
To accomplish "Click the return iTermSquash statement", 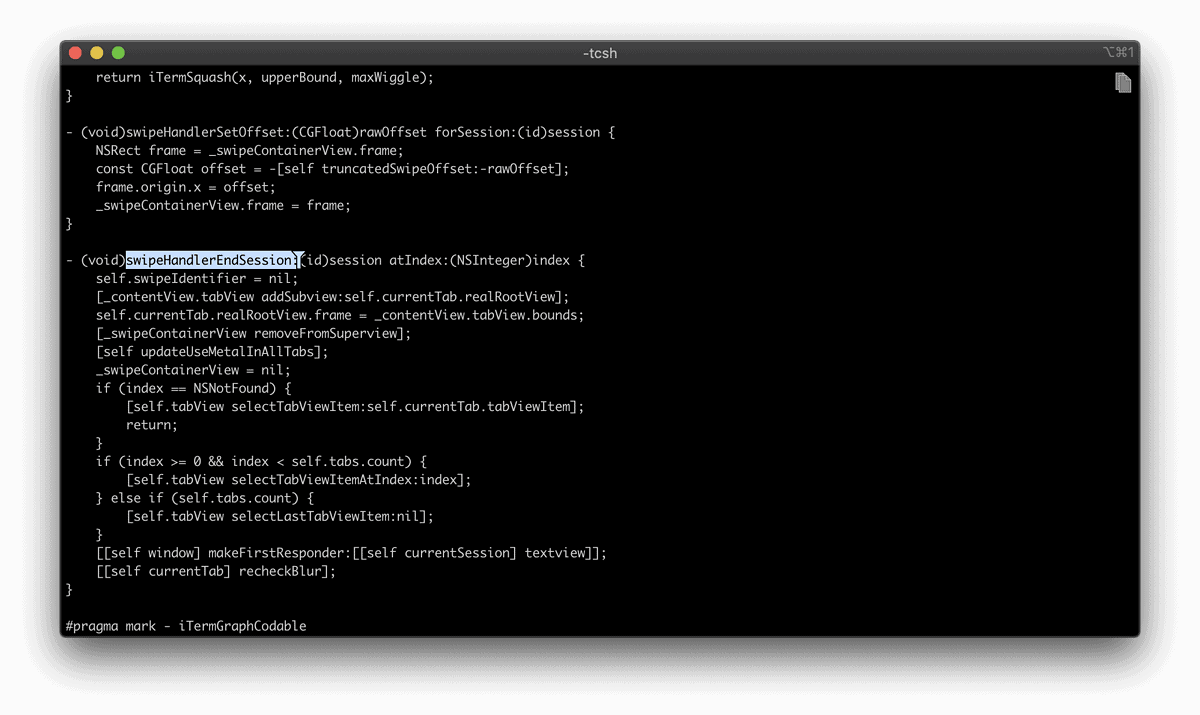I will pyautogui.click(x=262, y=76).
